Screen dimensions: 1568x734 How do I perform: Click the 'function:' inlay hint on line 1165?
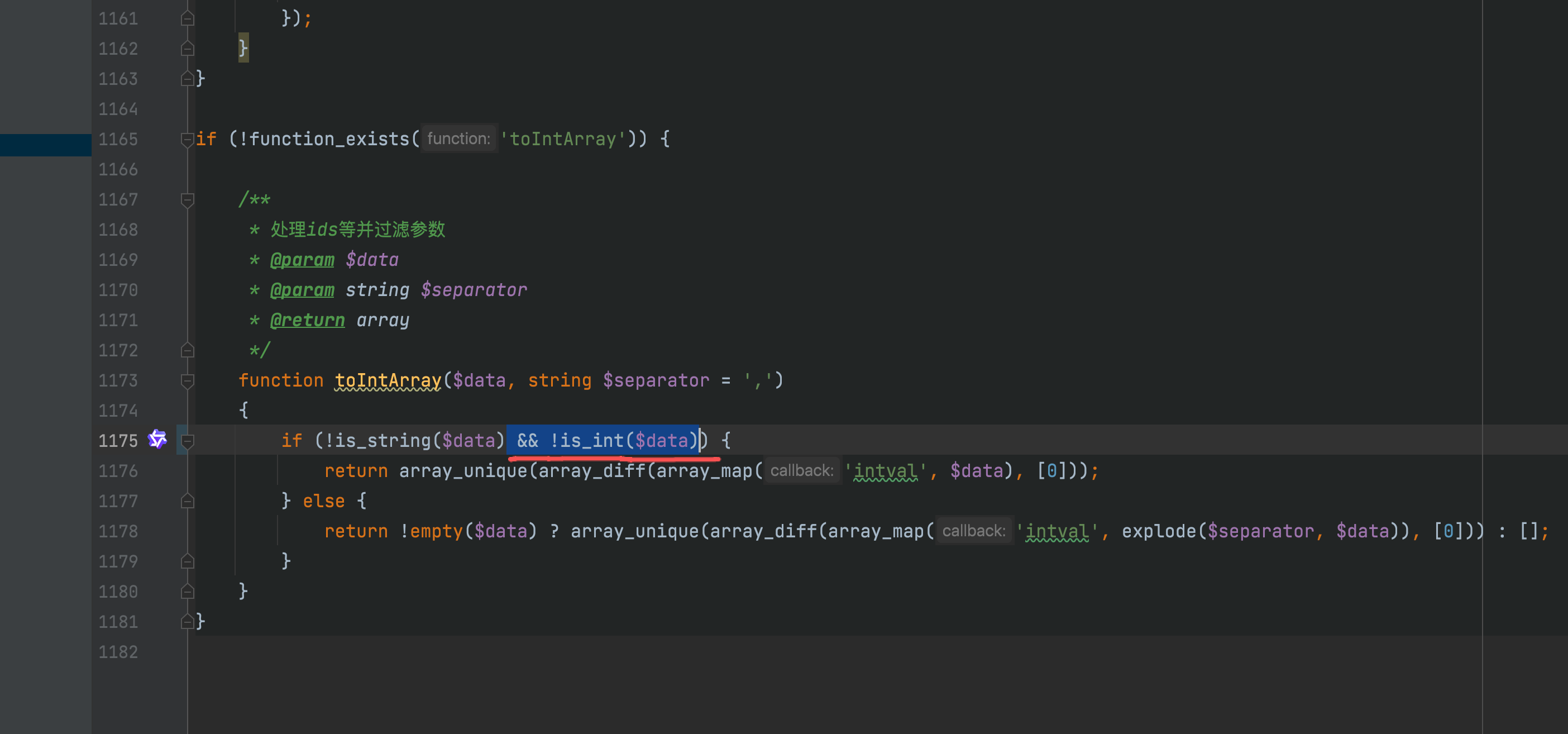[x=458, y=139]
